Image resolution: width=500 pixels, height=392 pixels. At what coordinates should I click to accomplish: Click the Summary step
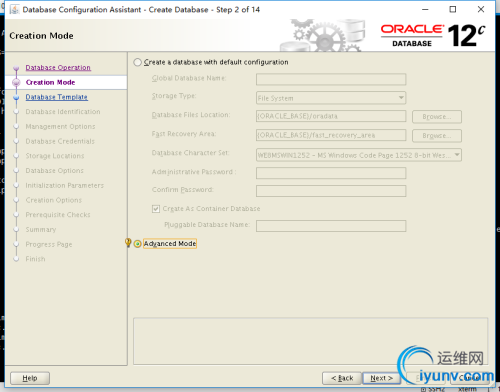(x=41, y=229)
